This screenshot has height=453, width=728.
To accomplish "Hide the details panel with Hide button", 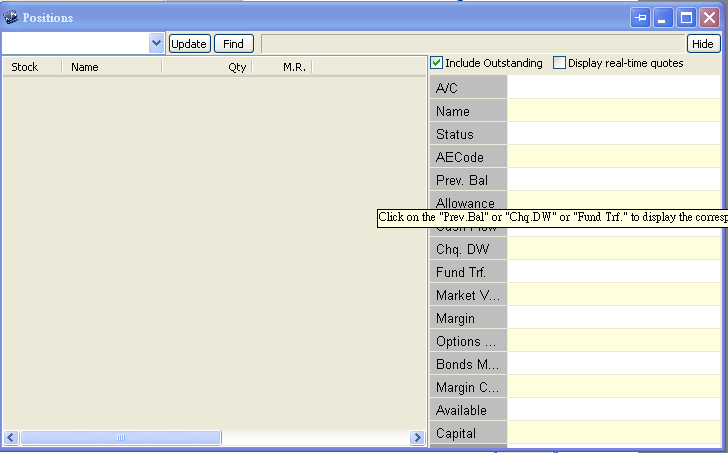I will 703,44.
